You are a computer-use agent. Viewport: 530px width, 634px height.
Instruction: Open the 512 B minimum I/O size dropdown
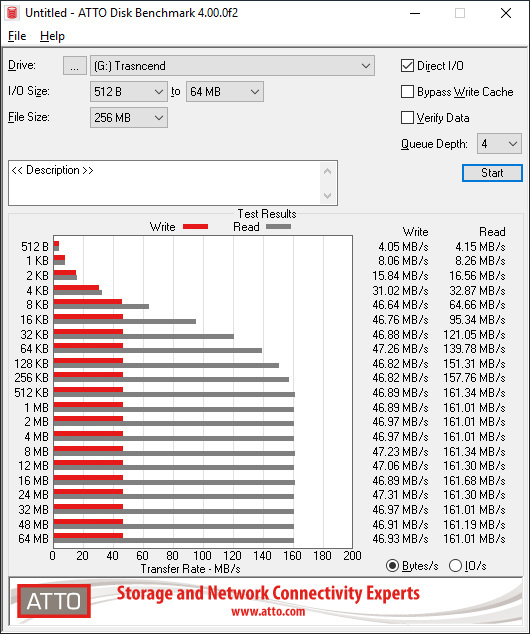tap(129, 92)
